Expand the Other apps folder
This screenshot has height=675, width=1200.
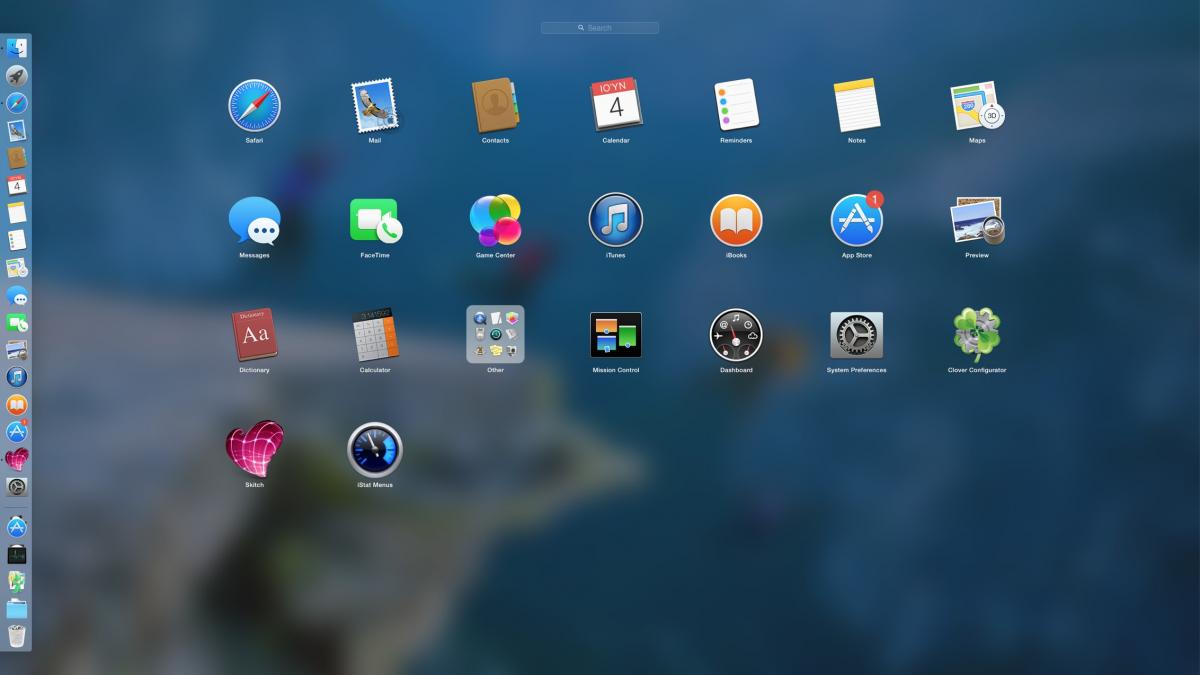coord(495,335)
